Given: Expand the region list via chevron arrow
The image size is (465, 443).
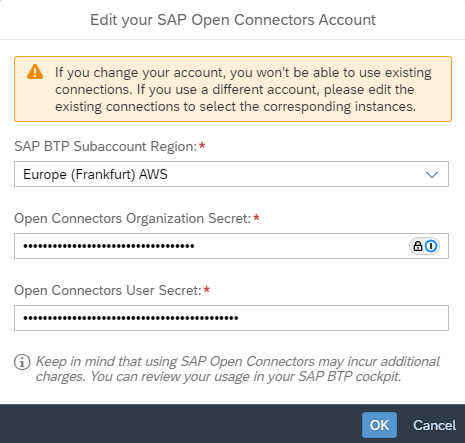Looking at the screenshot, I should pos(432,174).
